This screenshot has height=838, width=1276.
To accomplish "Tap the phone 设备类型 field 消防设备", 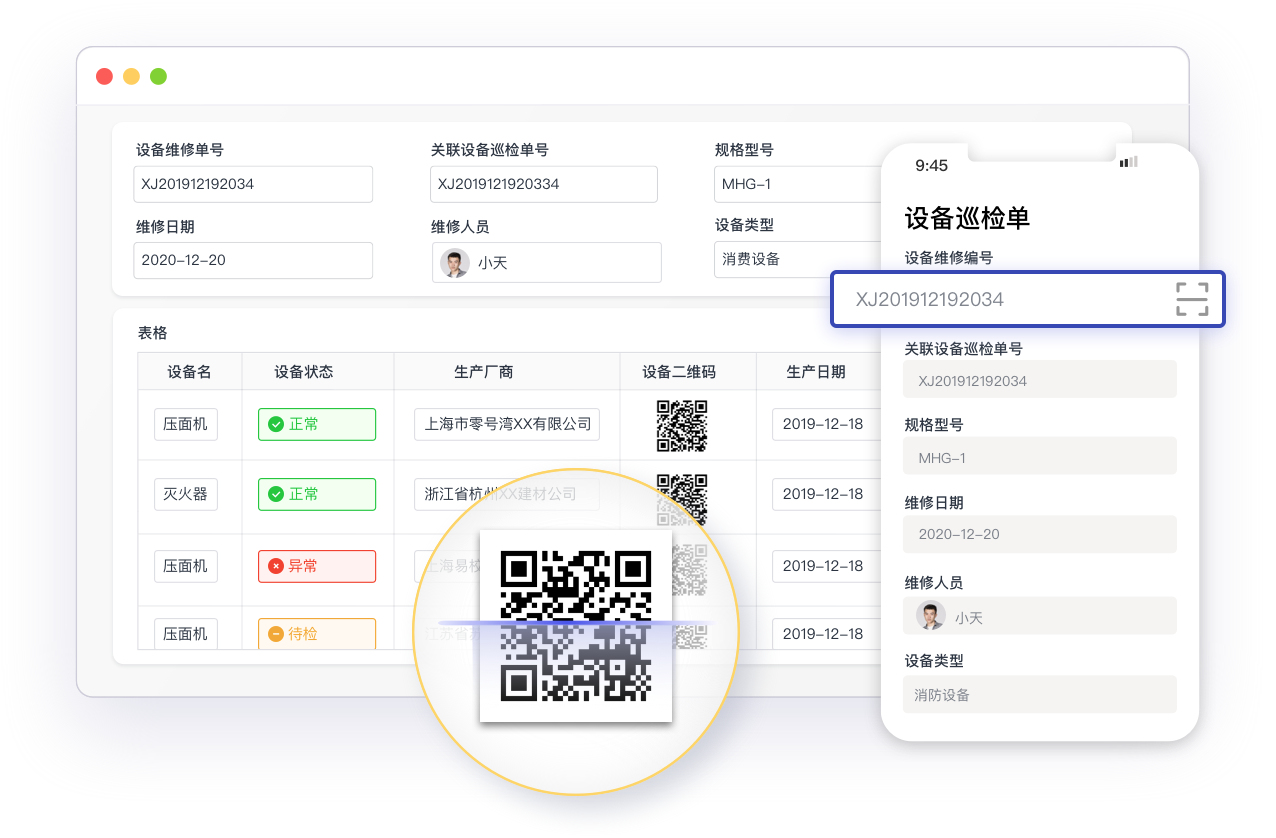I will coord(1040,694).
